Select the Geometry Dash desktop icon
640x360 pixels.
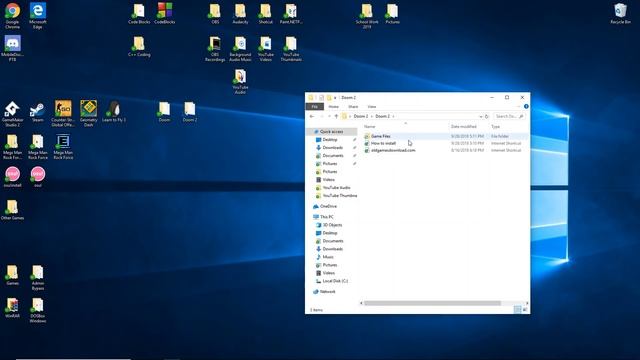coord(88,114)
